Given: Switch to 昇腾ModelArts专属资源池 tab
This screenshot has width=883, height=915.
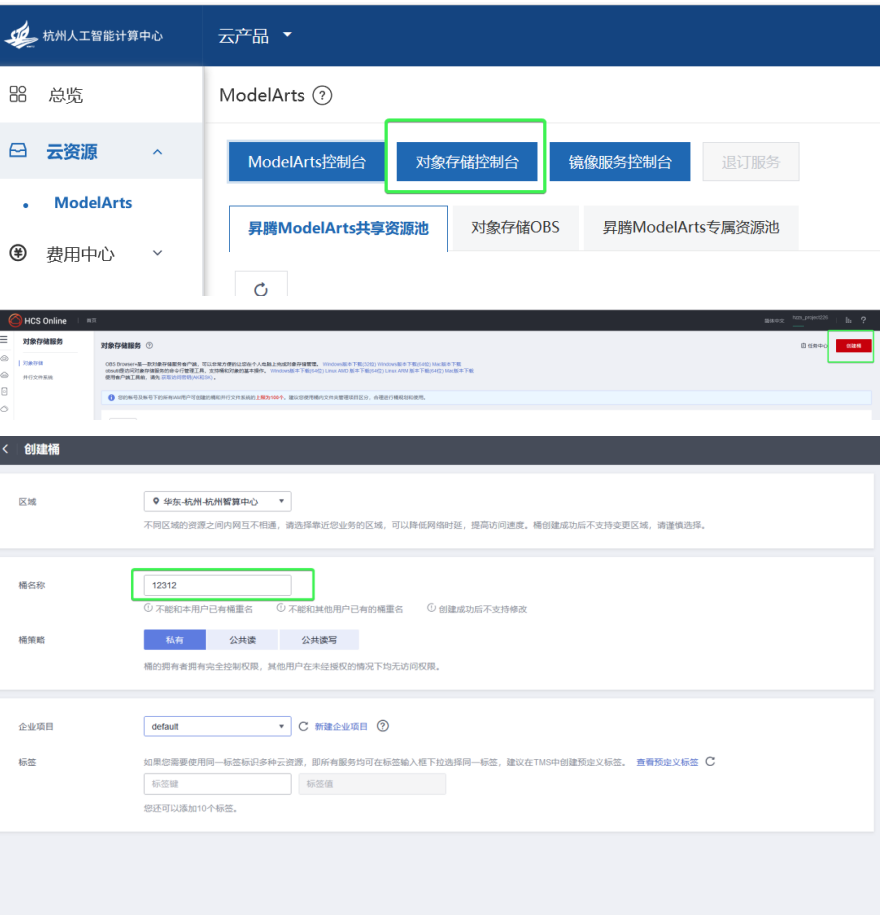Looking at the screenshot, I should pos(691,228).
